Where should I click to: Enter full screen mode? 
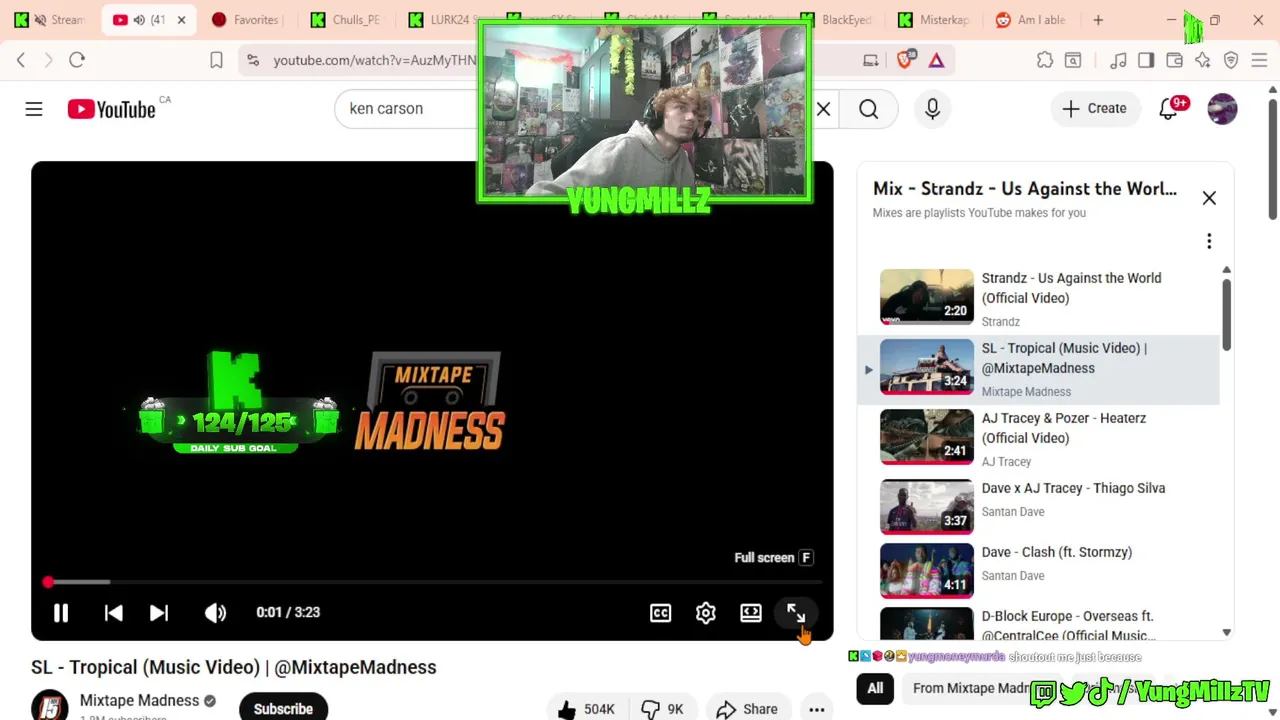(x=796, y=613)
